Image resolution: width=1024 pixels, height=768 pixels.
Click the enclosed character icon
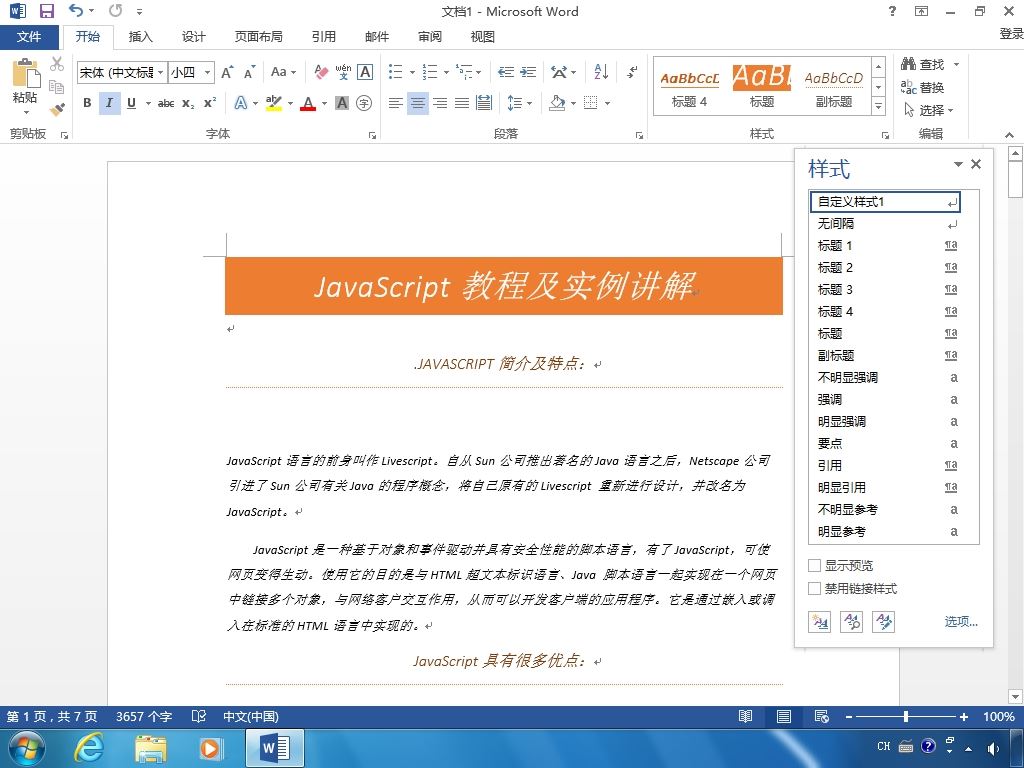[364, 103]
